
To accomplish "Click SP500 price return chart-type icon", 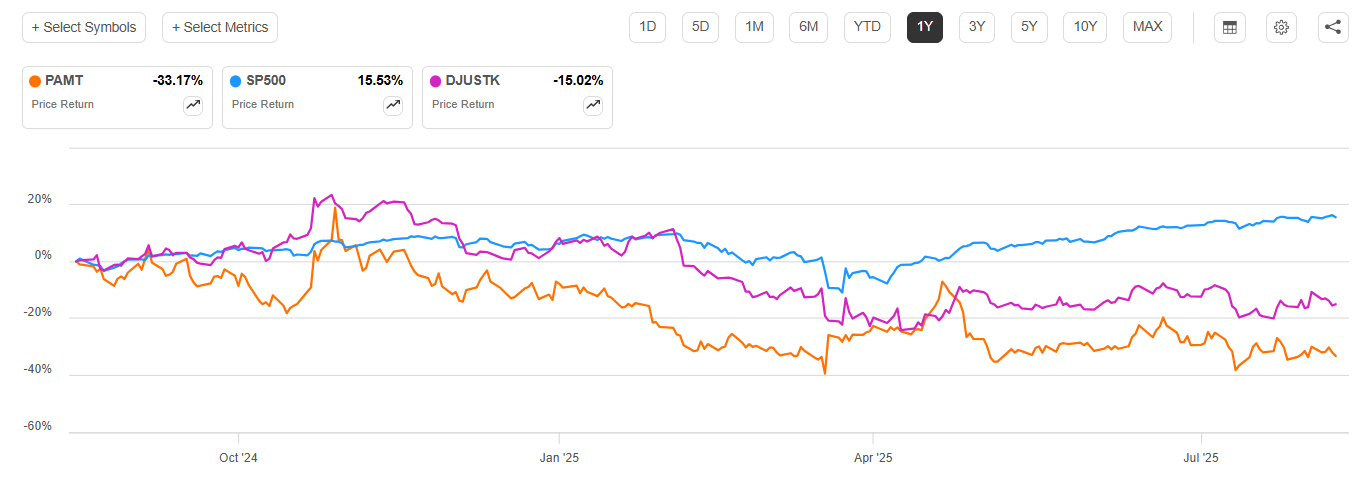I will [393, 105].
